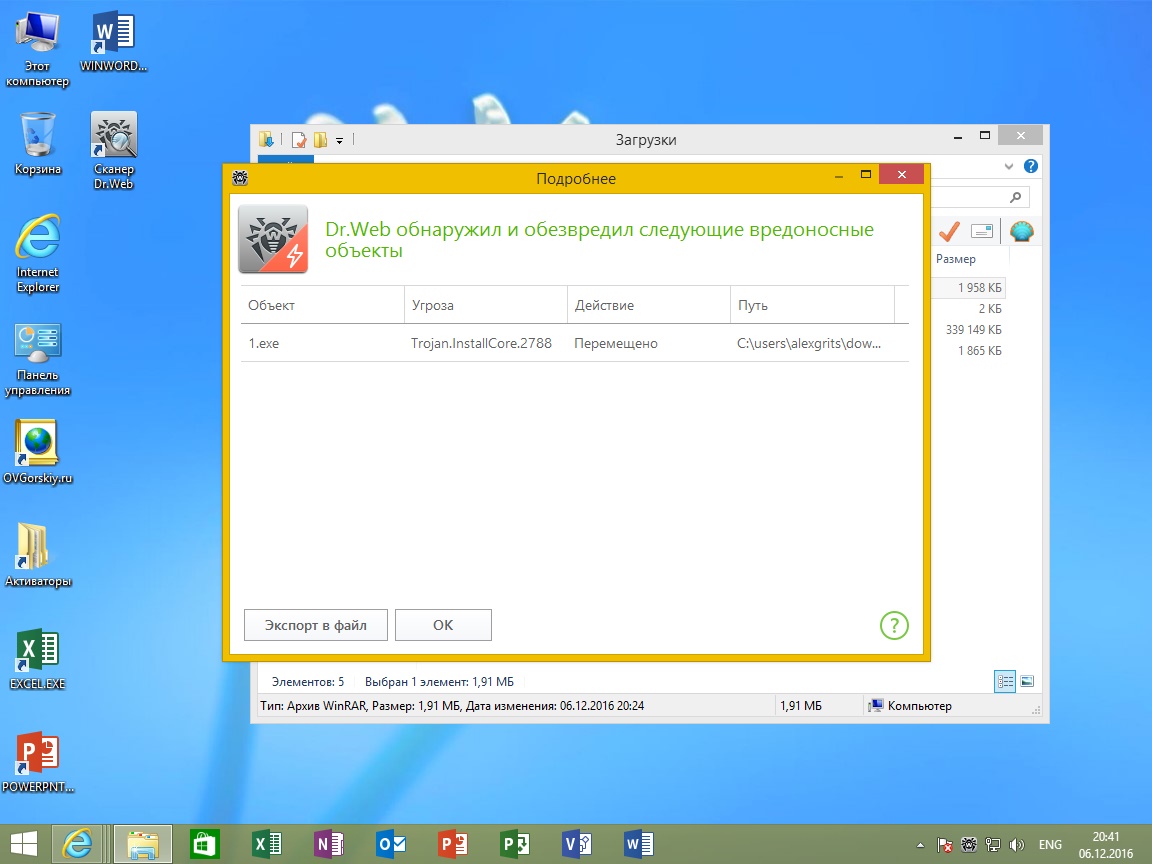The image size is (1152, 864).
Task: Sort by Действие column header
Action: pos(648,305)
